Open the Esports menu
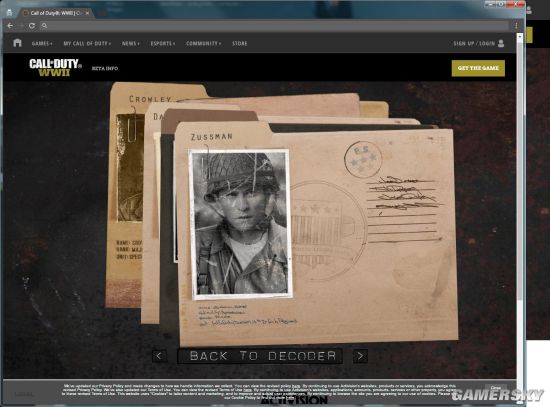The image size is (550, 407). tap(162, 44)
